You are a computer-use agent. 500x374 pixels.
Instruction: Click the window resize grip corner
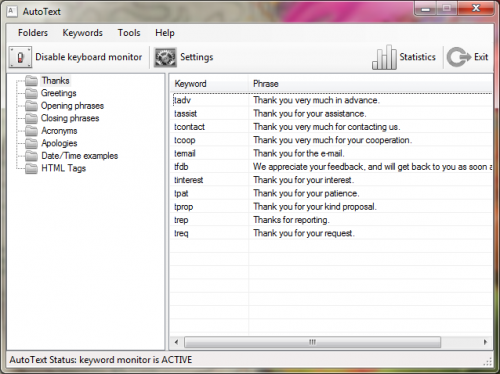coord(487,362)
